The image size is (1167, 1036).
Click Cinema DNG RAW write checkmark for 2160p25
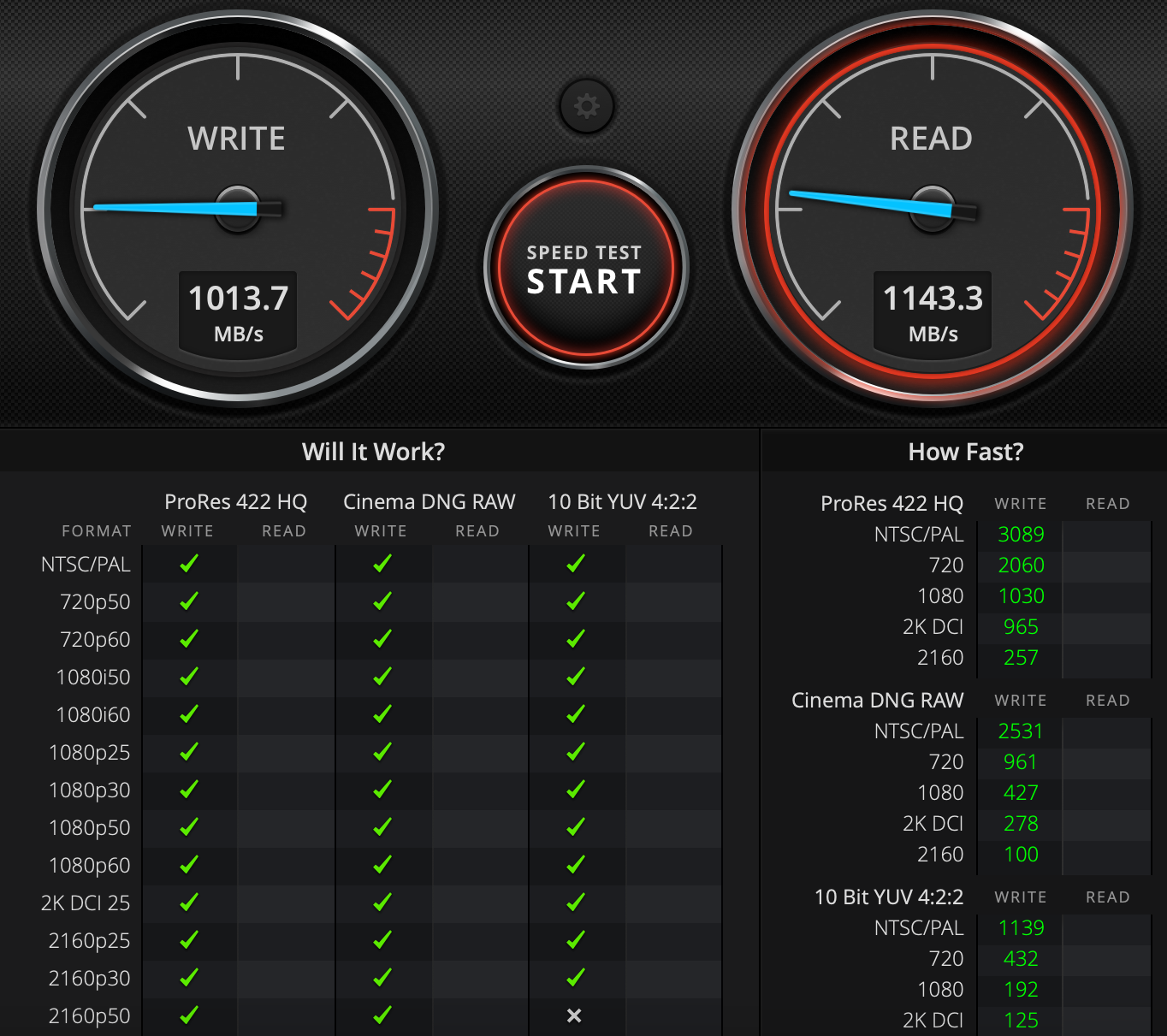pos(382,939)
